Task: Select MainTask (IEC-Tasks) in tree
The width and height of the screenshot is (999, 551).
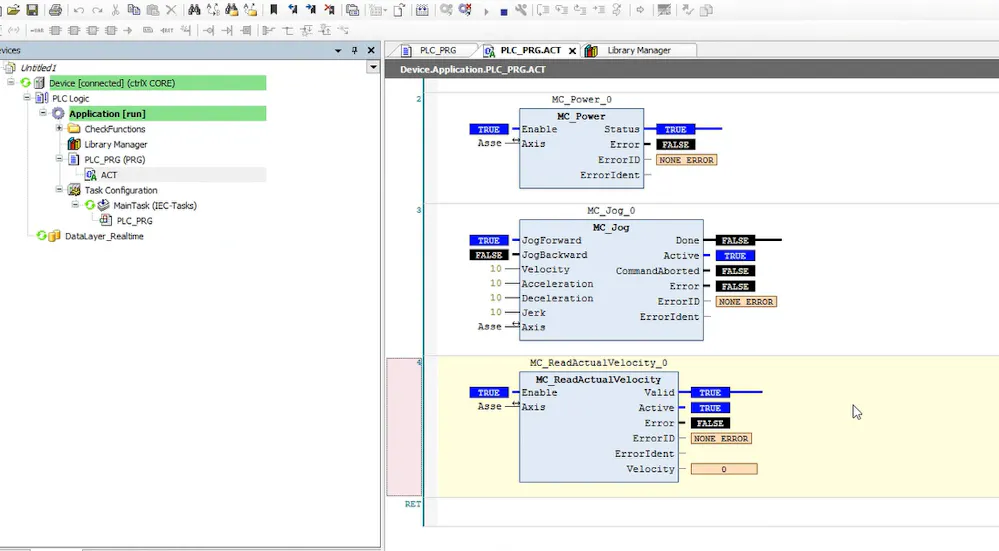Action: click(x=154, y=206)
